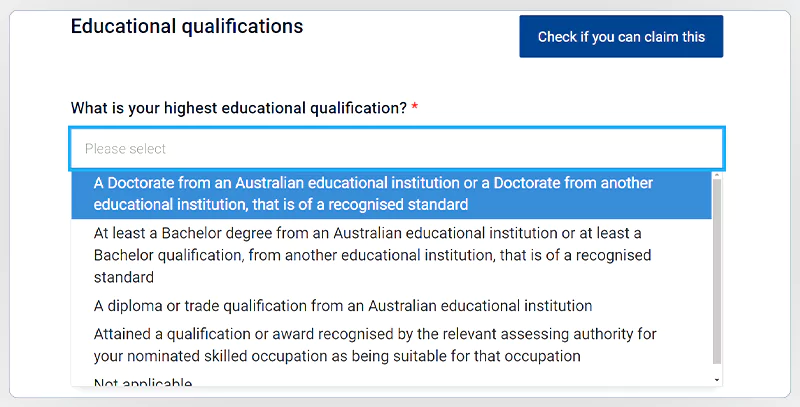
Task: Click the dropdown list's scroll down arrow
Action: (x=716, y=380)
